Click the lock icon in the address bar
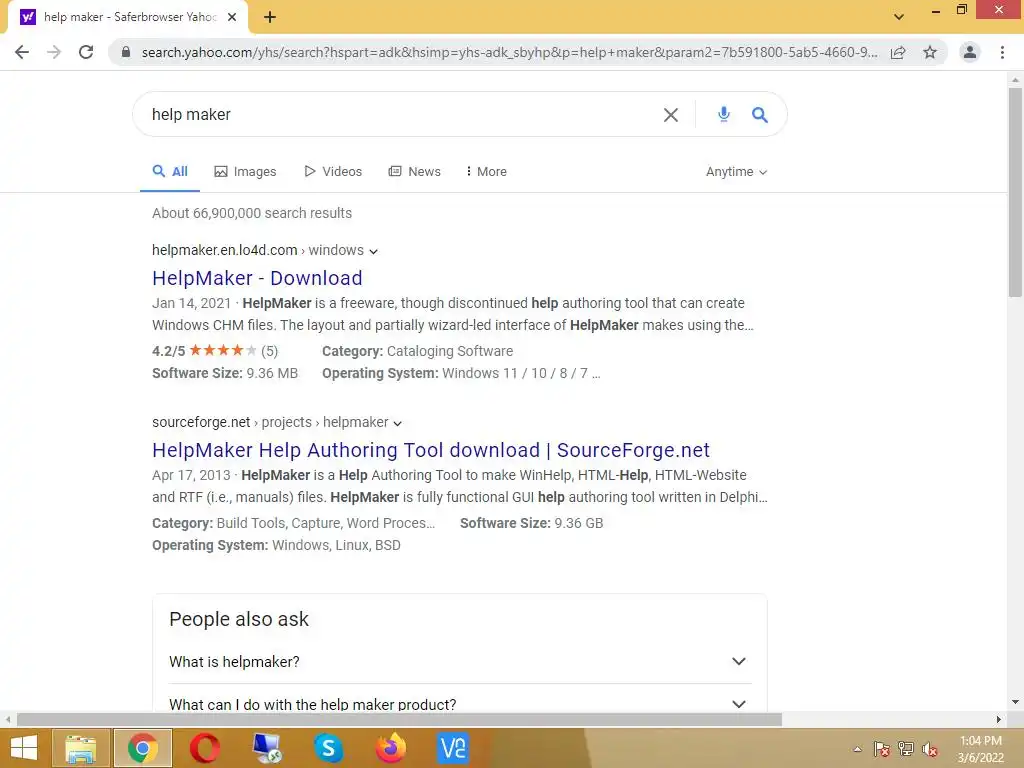The height and width of the screenshot is (768, 1024). click(x=126, y=52)
